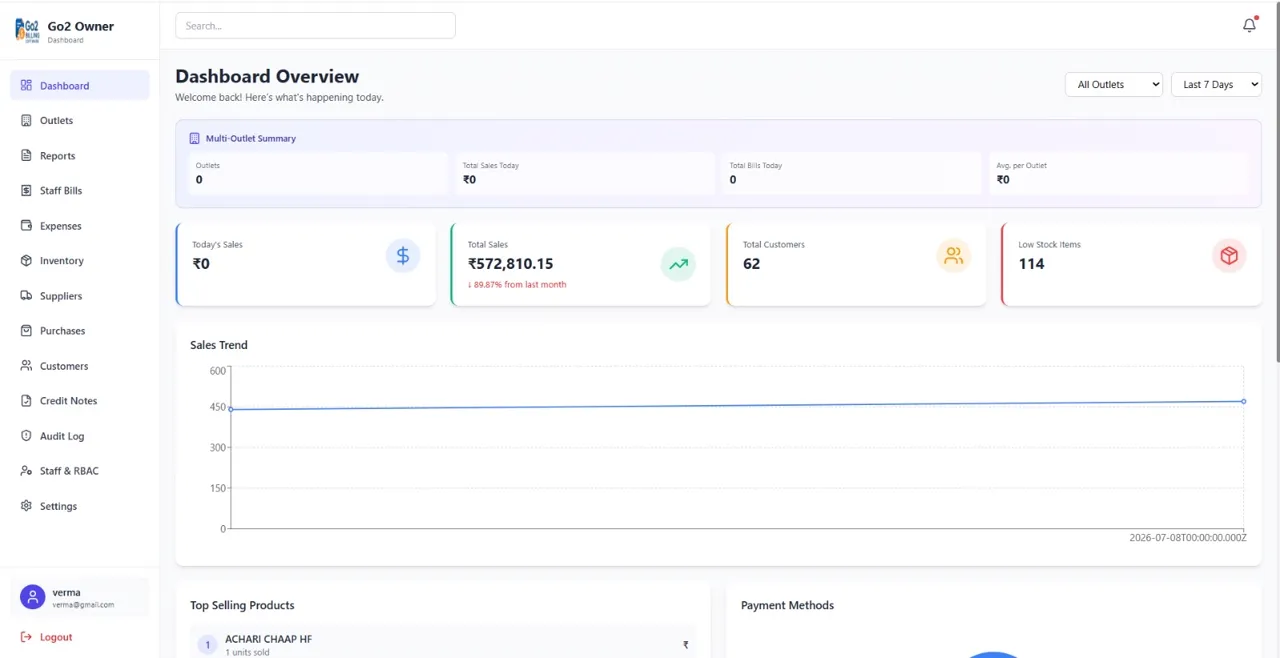The height and width of the screenshot is (658, 1280).
Task: Click in the Search input field
Action: [x=315, y=26]
